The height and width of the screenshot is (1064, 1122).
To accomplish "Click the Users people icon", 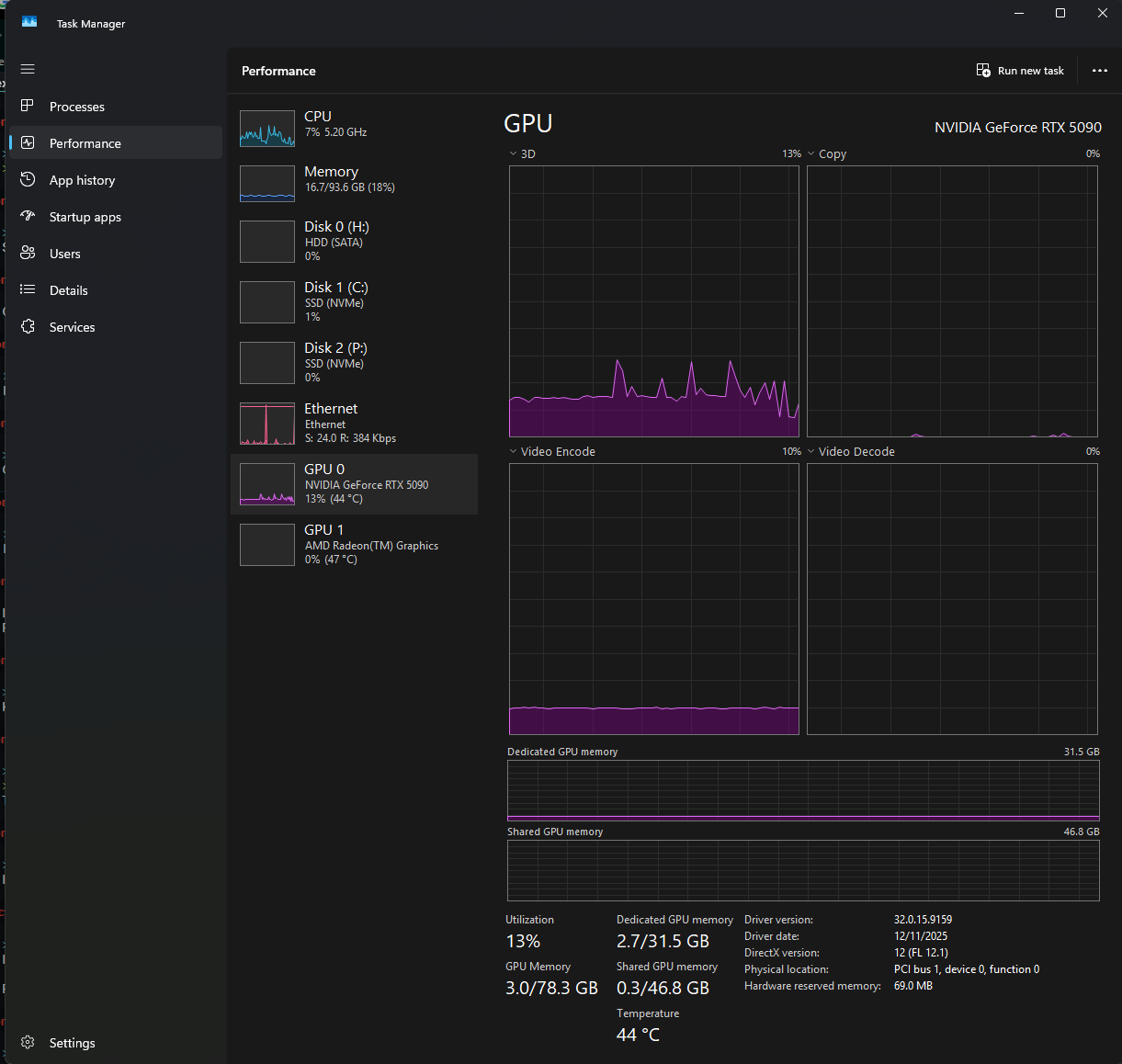I will tap(28, 254).
